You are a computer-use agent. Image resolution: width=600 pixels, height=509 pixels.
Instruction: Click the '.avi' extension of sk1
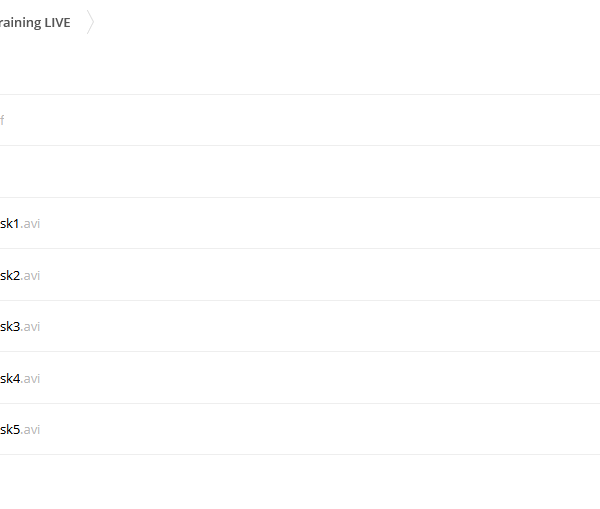point(30,224)
